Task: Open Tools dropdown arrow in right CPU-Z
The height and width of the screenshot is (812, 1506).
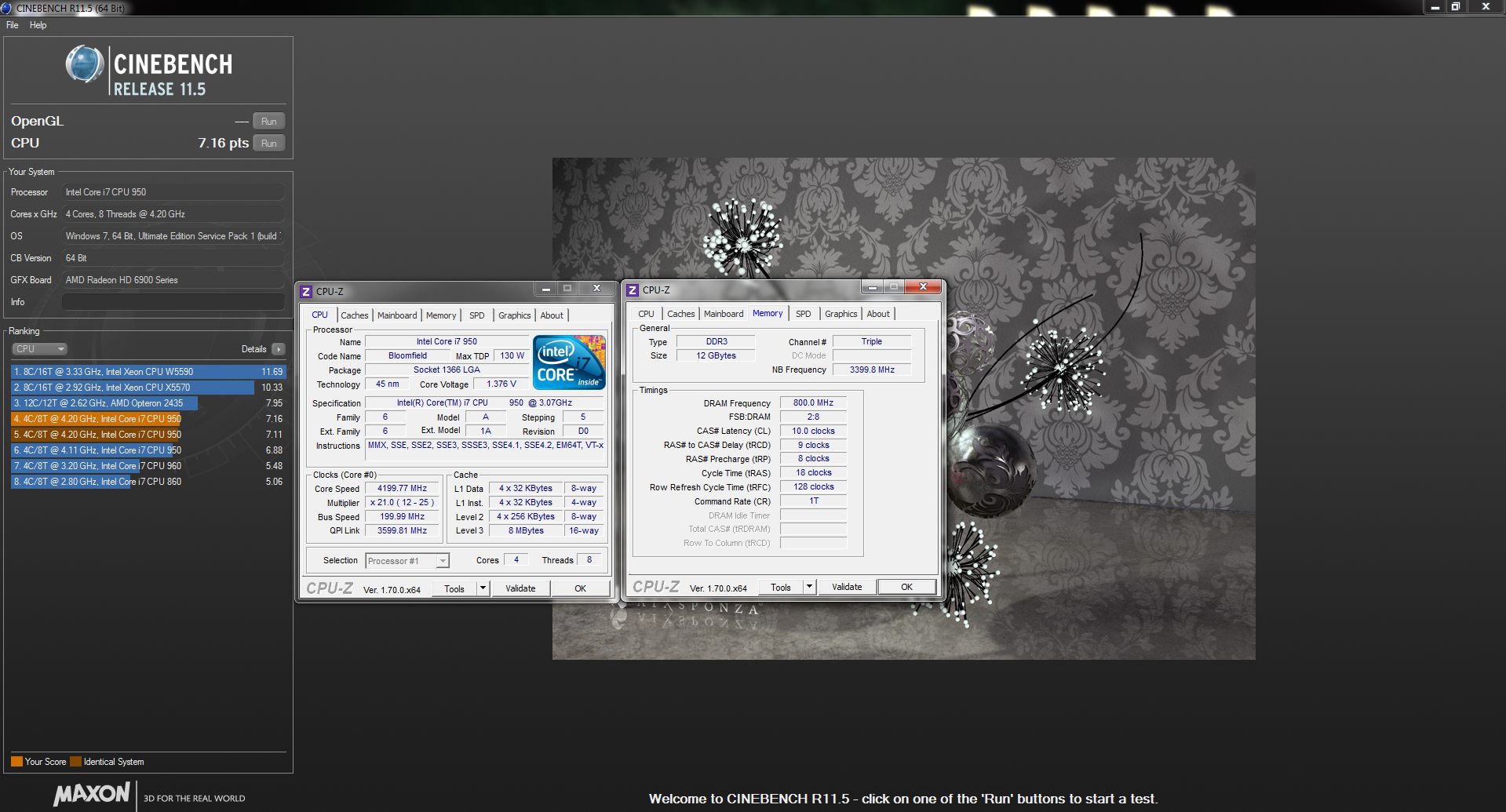Action: [810, 588]
